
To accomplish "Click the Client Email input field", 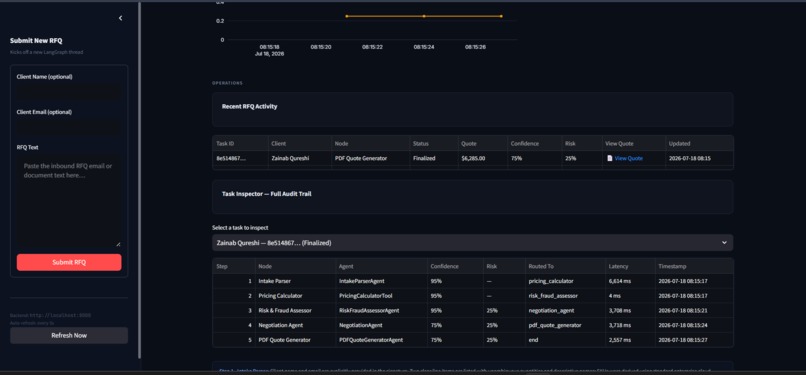I will click(x=69, y=127).
